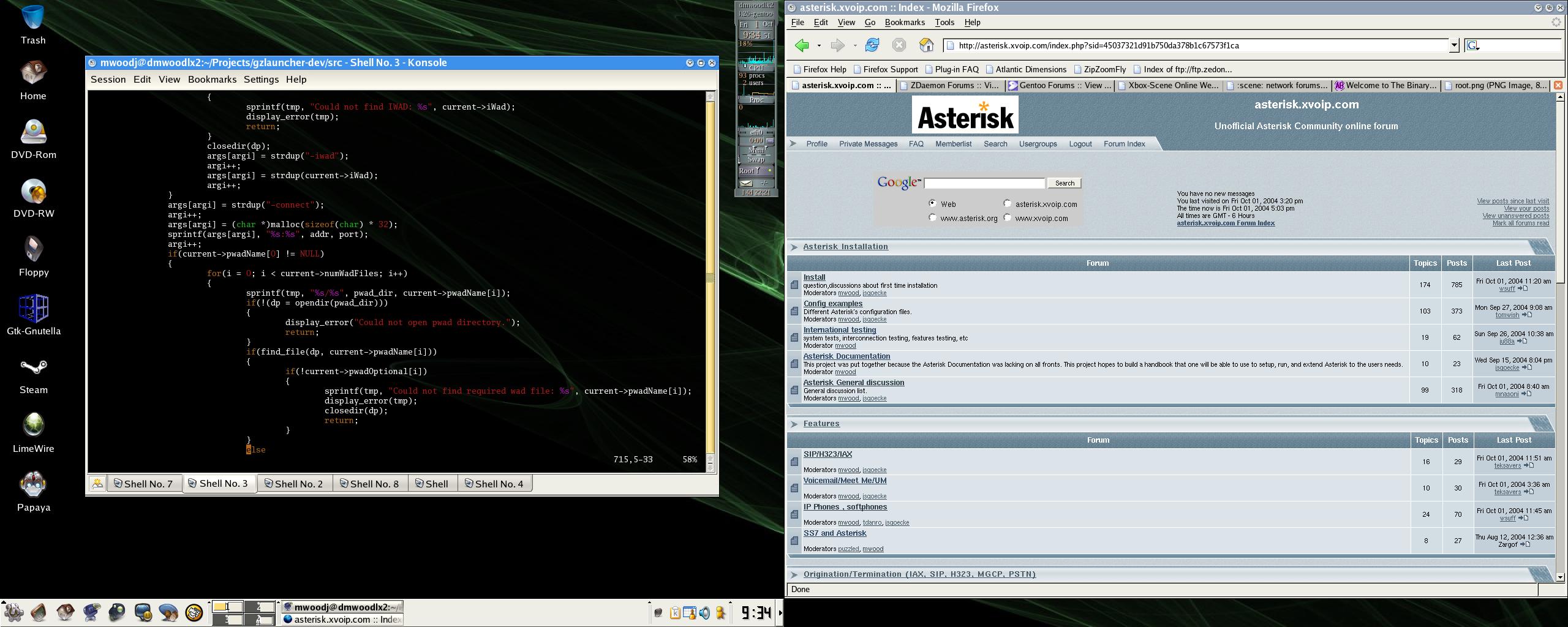Viewport: 1568px width, 627px height.
Task: Click the Google Search button
Action: tap(1065, 183)
